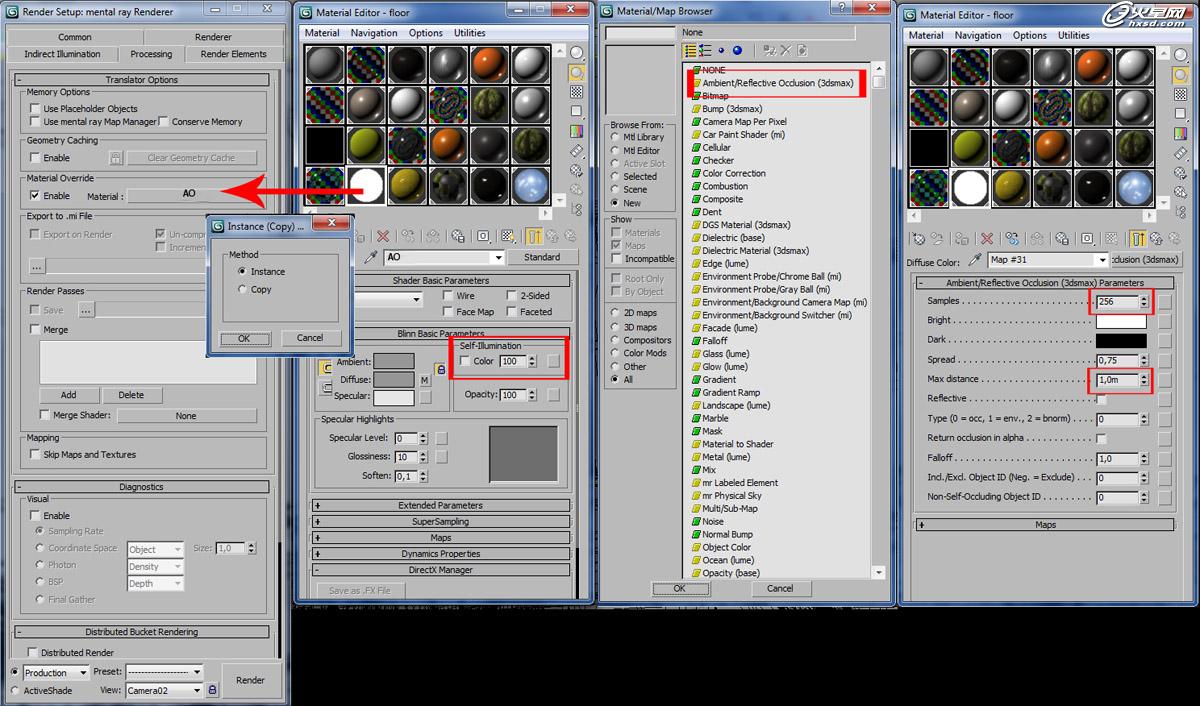Open Camera02 view dropdown
1200x706 pixels.
click(165, 691)
